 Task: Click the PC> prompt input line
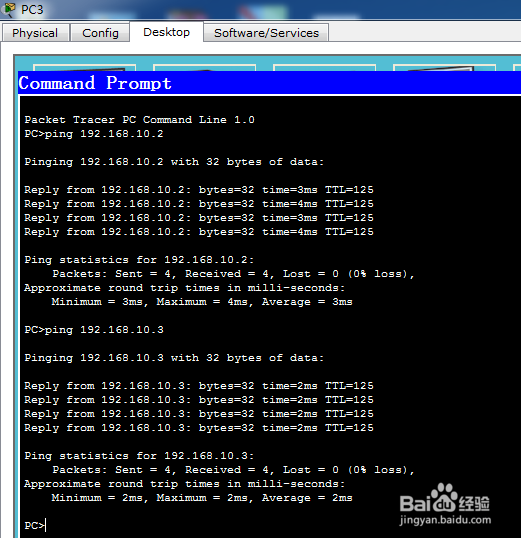(35, 525)
